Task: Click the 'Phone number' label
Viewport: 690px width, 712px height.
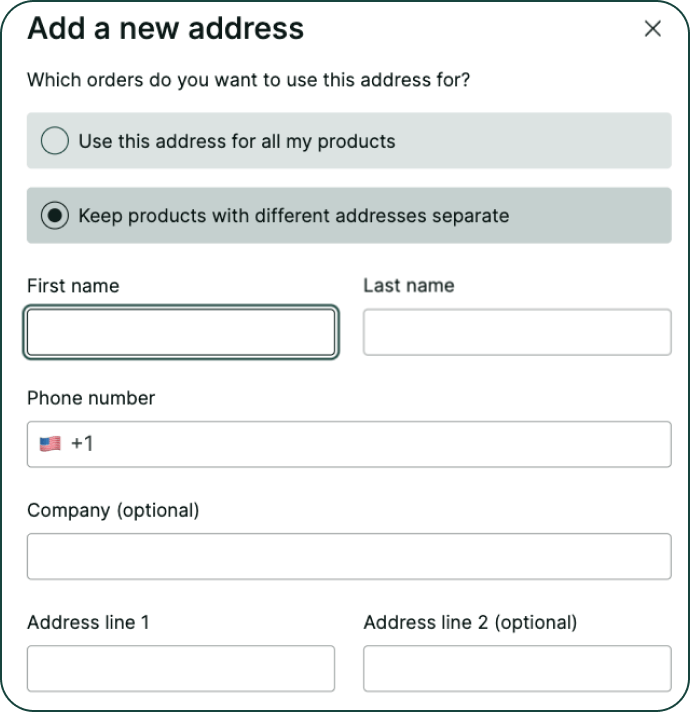Action: 91,398
